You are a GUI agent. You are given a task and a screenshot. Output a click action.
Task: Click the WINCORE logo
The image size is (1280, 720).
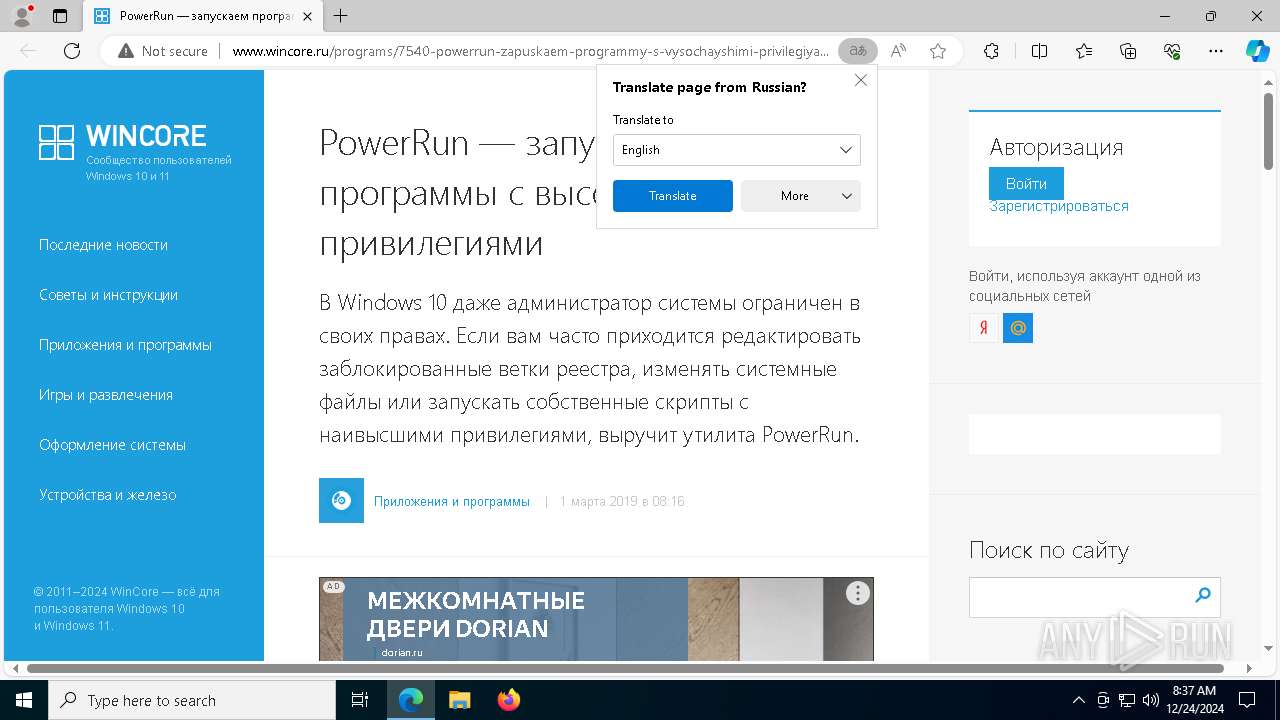pyautogui.click(x=122, y=142)
